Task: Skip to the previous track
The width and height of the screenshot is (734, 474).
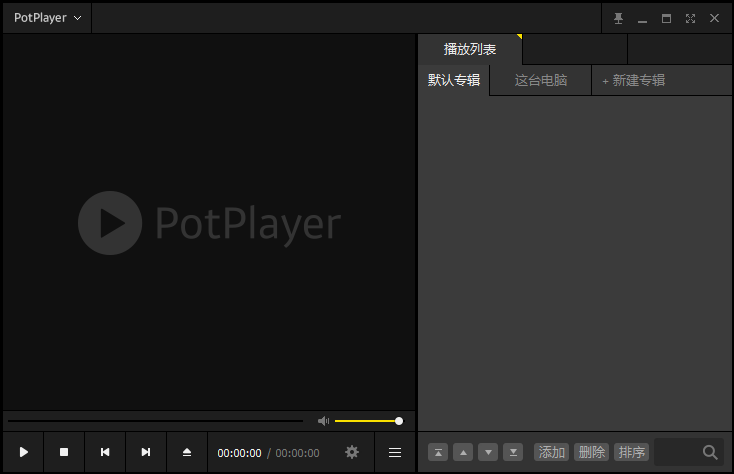Action: coord(105,452)
